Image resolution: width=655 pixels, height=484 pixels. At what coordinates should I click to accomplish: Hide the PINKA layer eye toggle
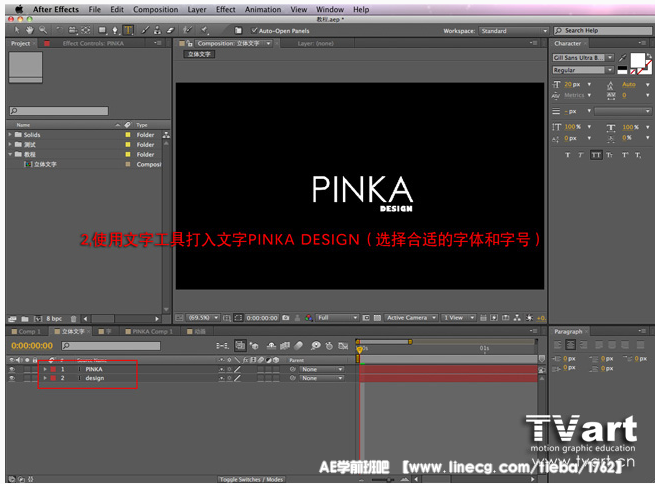point(12,369)
